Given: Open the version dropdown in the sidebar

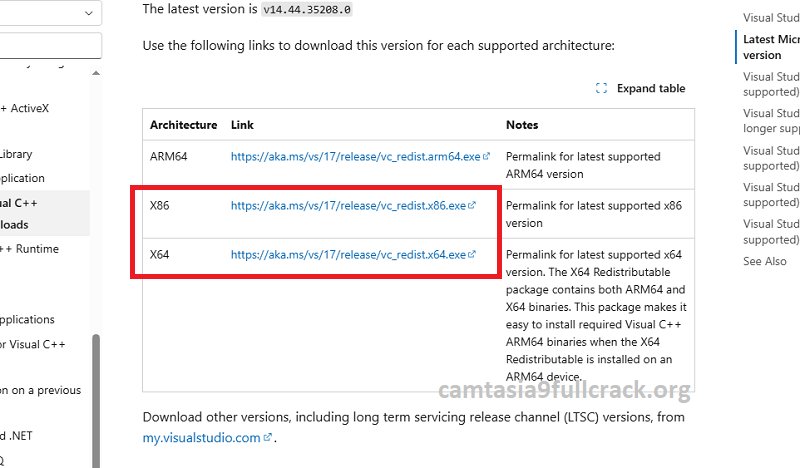Looking at the screenshot, I should (x=50, y=12).
